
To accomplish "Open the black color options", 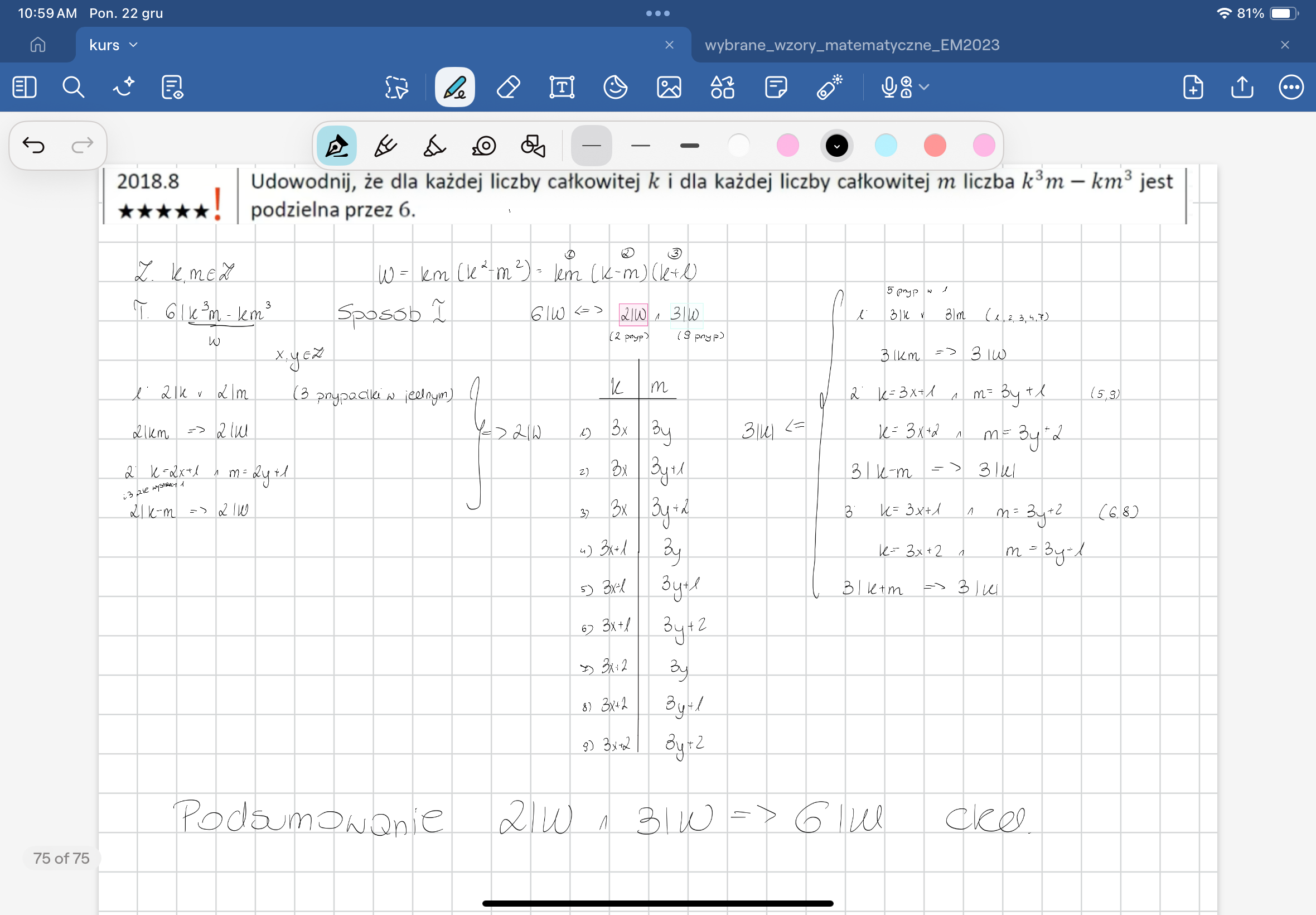I will click(836, 146).
